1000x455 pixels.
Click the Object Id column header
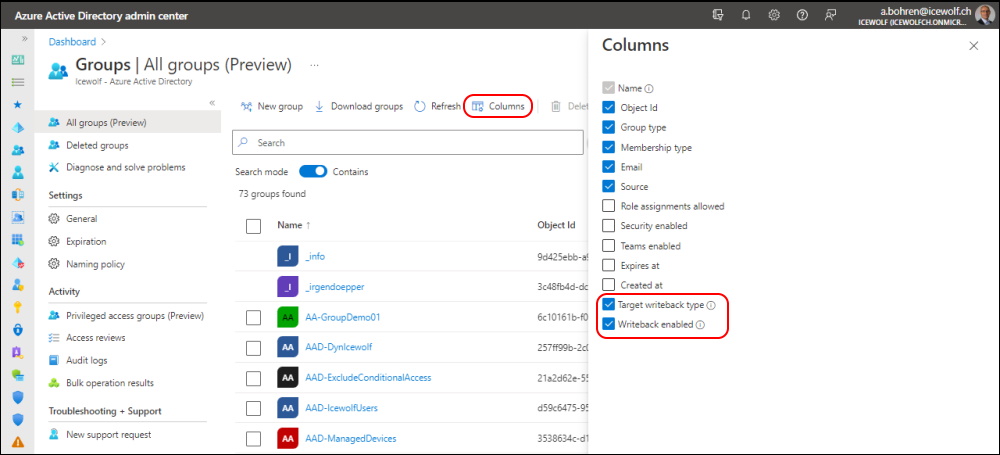point(557,225)
